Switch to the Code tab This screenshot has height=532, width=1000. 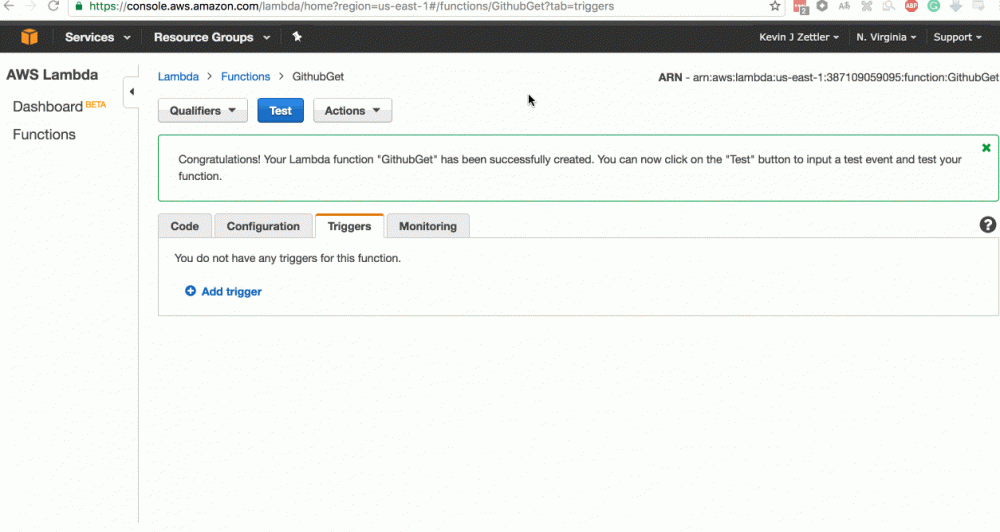coord(184,226)
